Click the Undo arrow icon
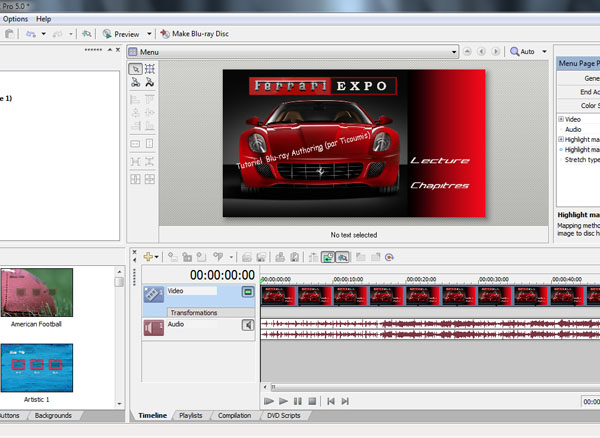Viewport: 600px width, 438px height. (x=31, y=33)
